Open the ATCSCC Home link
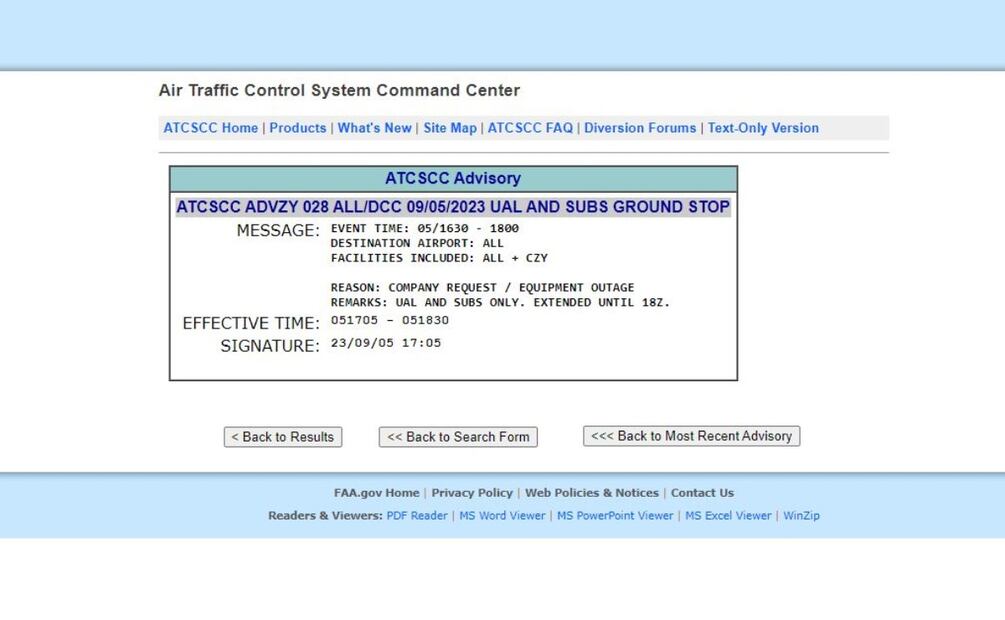Screen dimensions: 1005x620 click(x=210, y=128)
